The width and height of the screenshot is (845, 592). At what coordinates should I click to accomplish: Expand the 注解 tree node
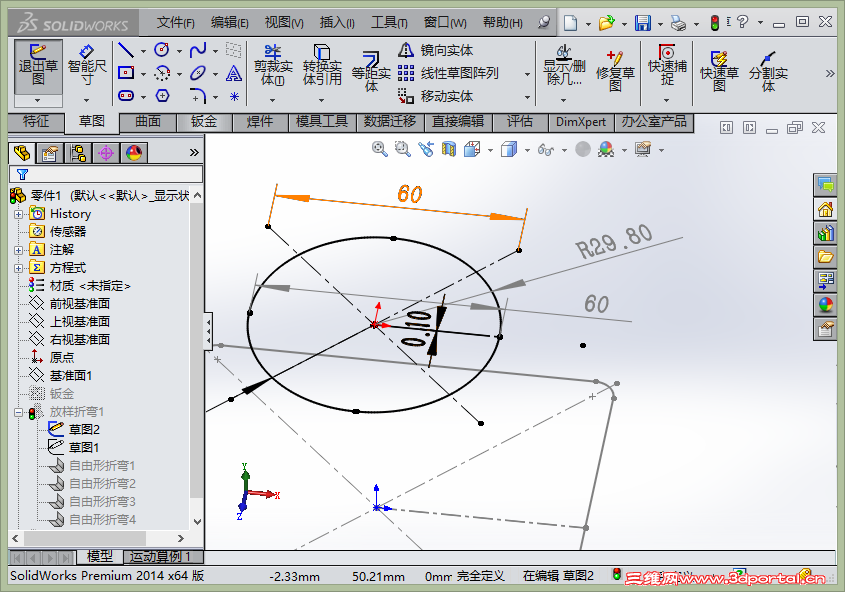coord(18,250)
